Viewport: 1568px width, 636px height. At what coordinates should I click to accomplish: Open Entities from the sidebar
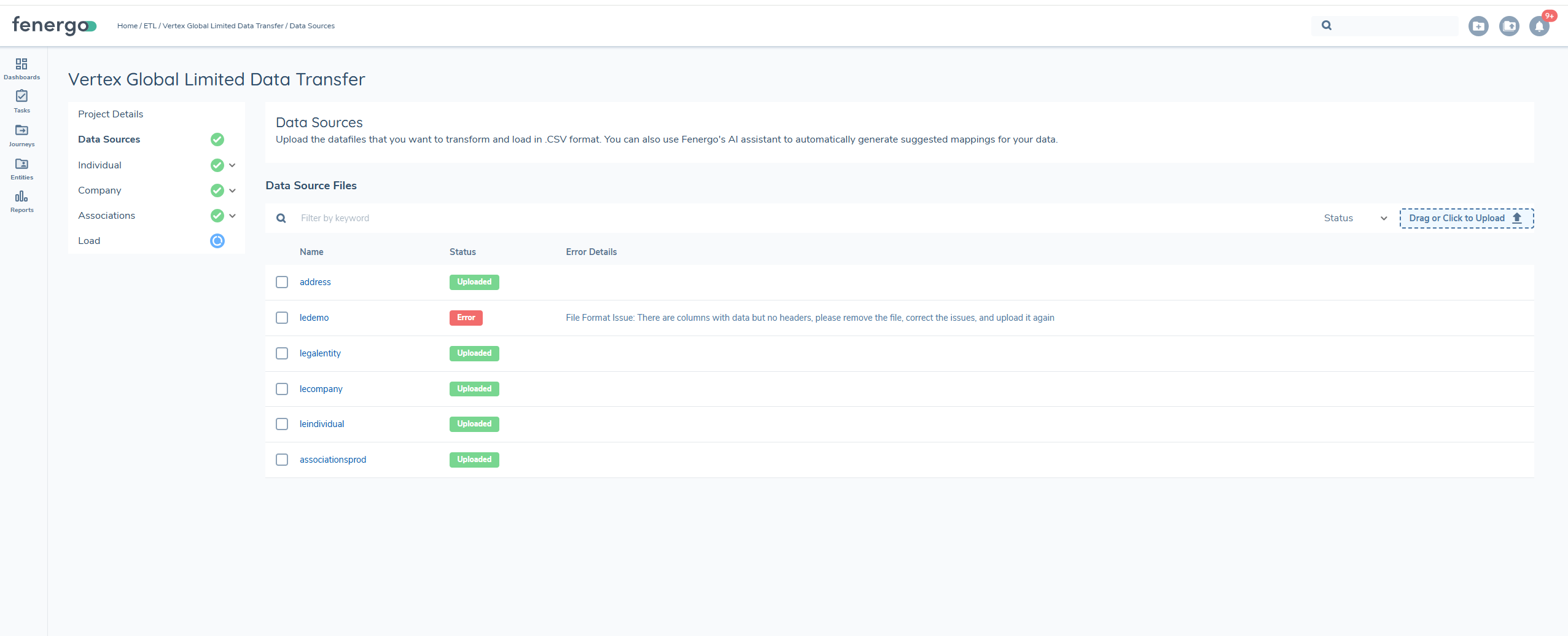21,168
